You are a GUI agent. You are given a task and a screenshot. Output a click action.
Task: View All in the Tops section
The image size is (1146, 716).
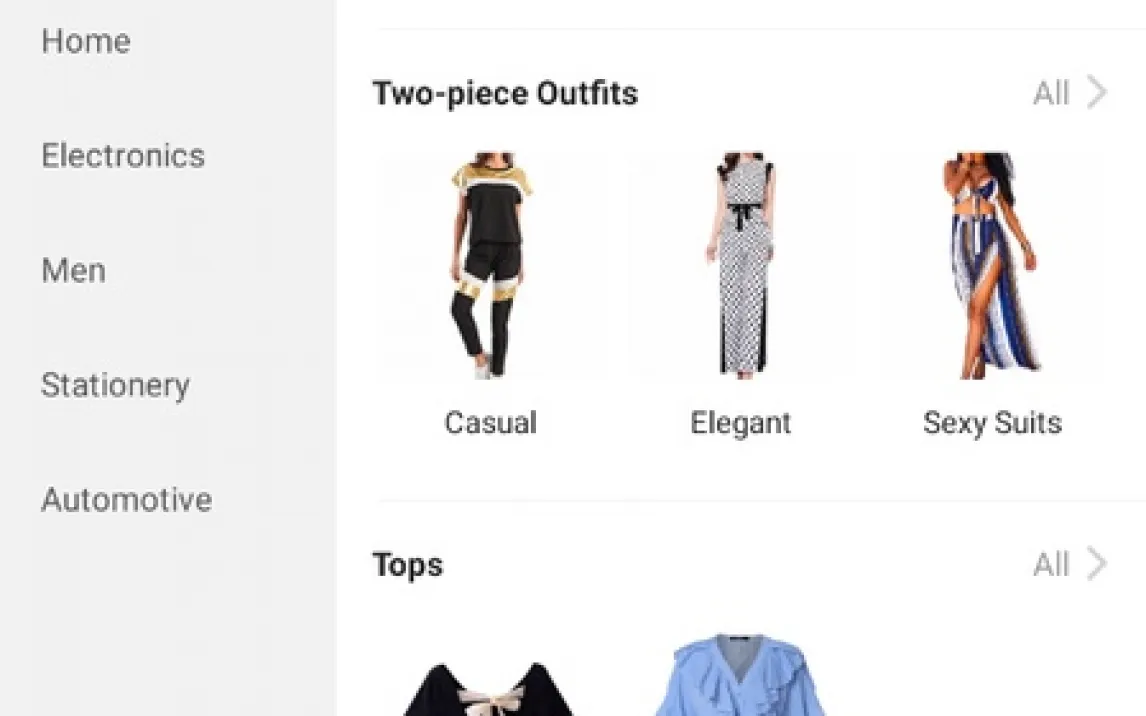1051,565
